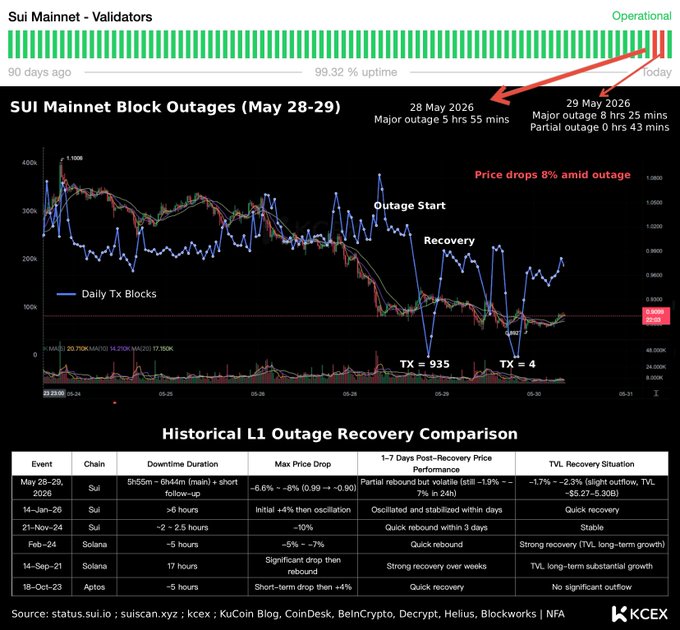
Task: Click the text cursor icon beside 05-31
Action: (656, 393)
